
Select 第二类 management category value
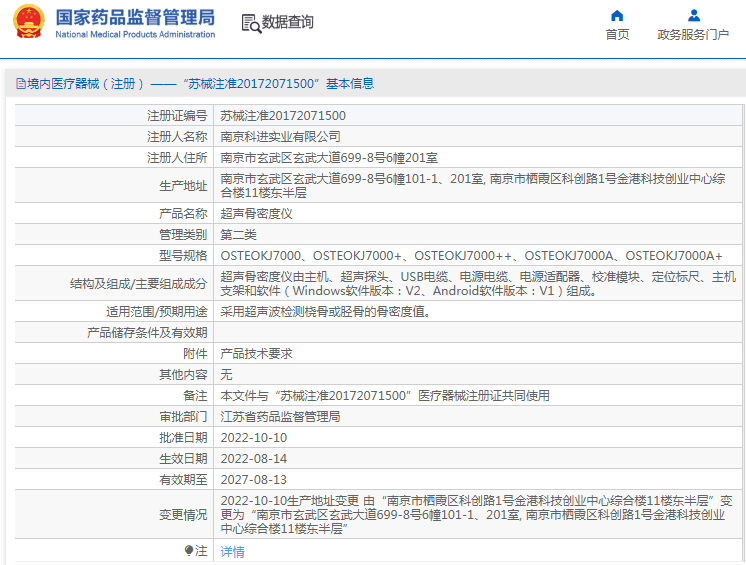click(x=238, y=234)
